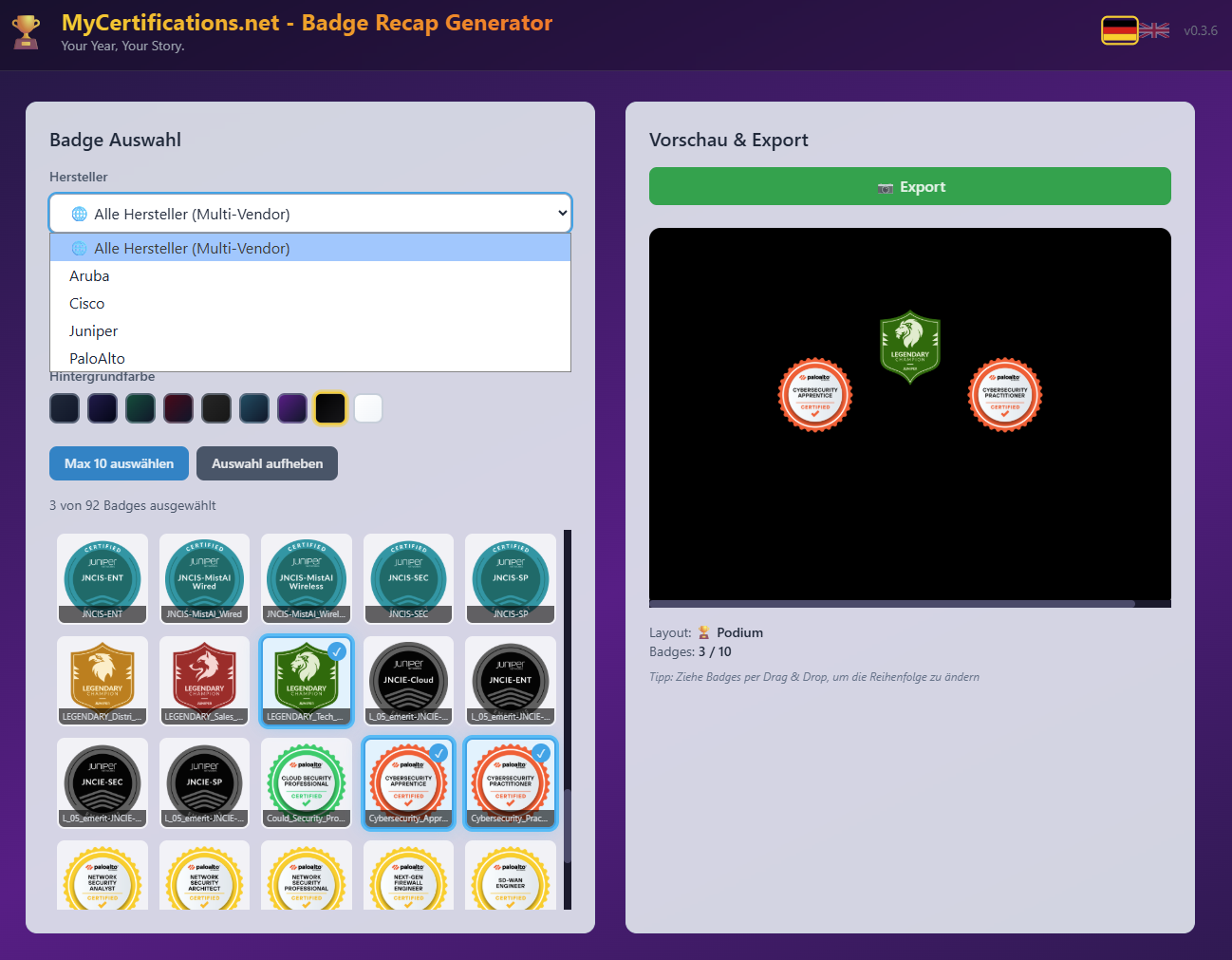
Task: Pick Juniper in the vendor list
Action: tap(94, 331)
